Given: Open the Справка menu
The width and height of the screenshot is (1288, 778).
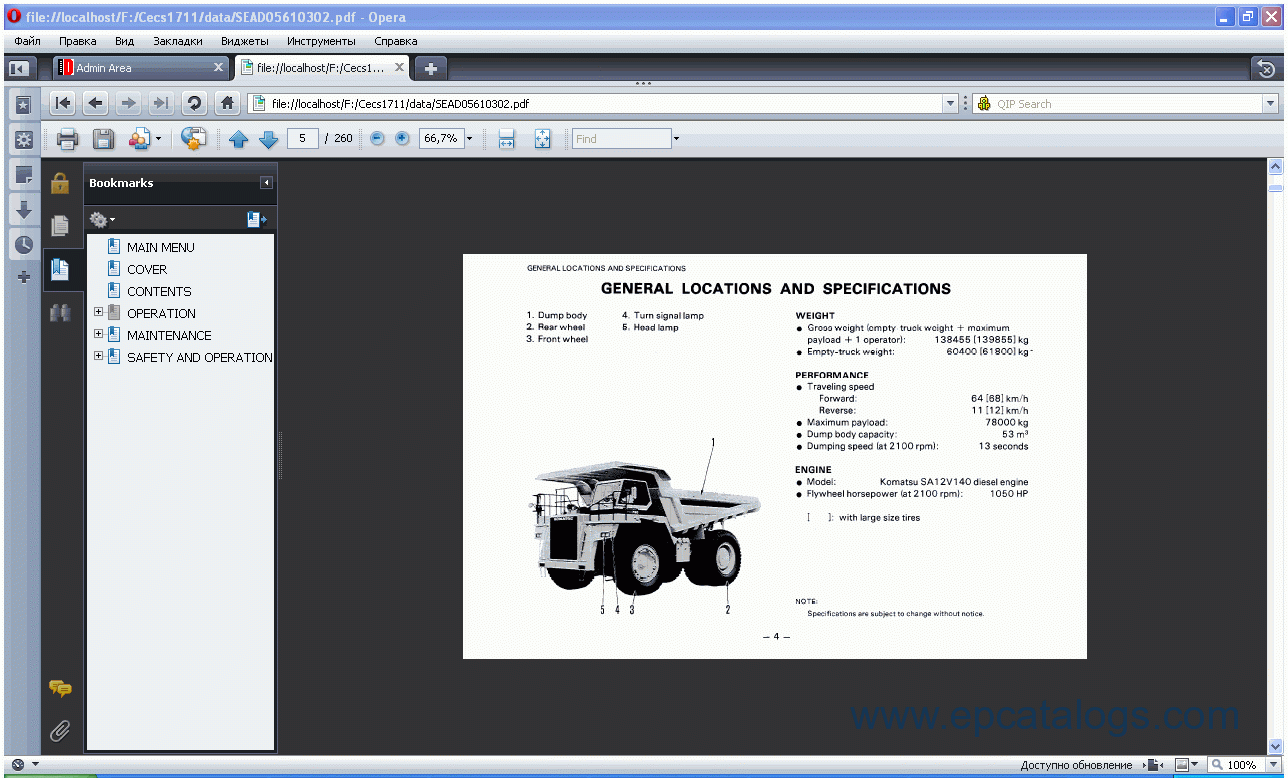Looking at the screenshot, I should pos(396,41).
